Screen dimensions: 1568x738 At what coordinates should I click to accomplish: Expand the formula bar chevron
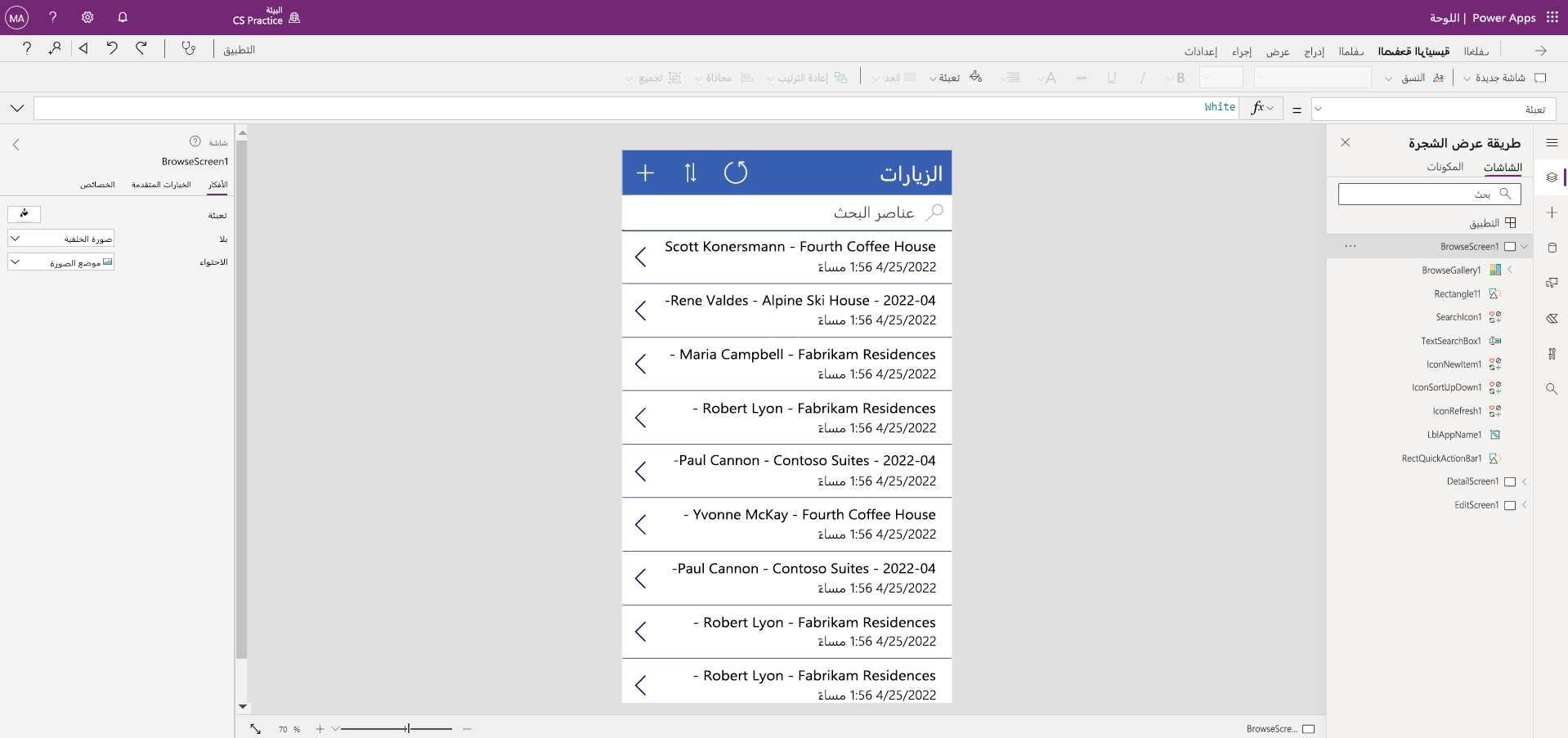pyautogui.click(x=17, y=108)
